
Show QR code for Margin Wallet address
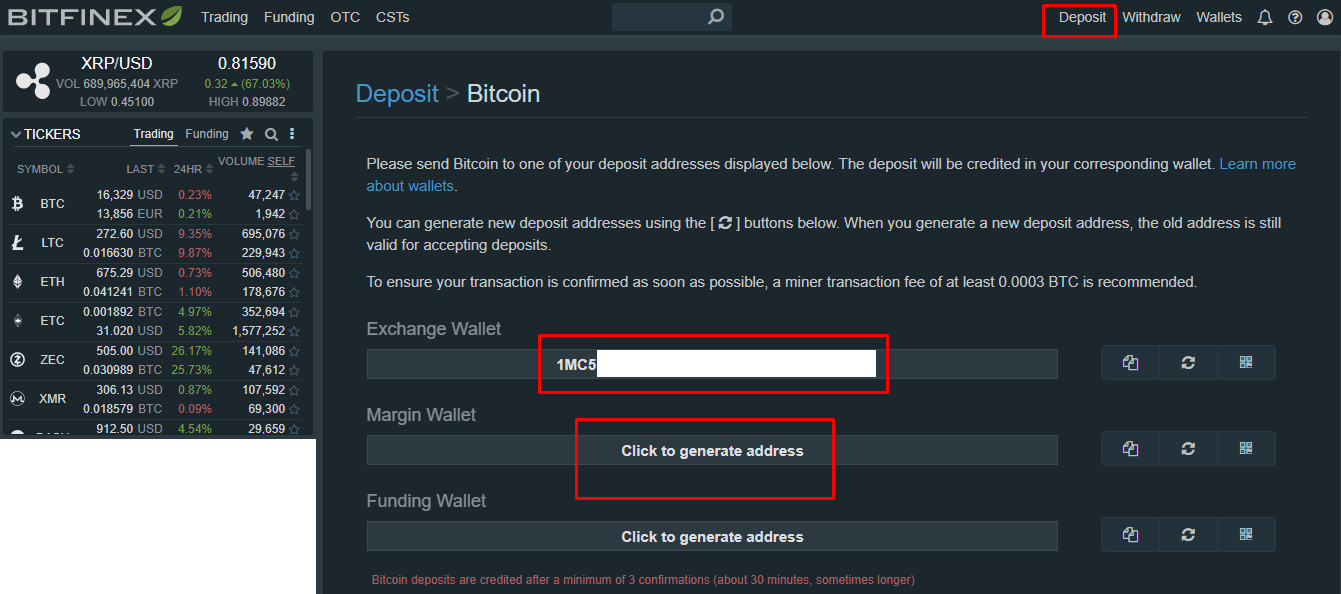click(1246, 449)
